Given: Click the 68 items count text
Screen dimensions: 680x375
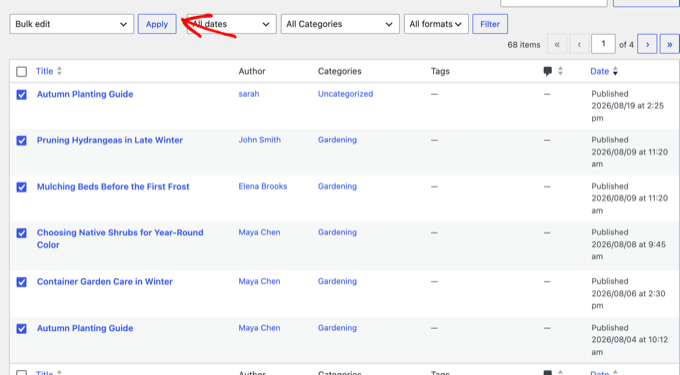Looking at the screenshot, I should [524, 45].
